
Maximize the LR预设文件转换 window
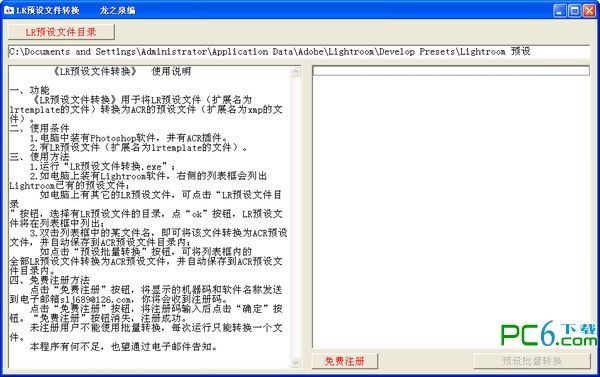coord(574,10)
